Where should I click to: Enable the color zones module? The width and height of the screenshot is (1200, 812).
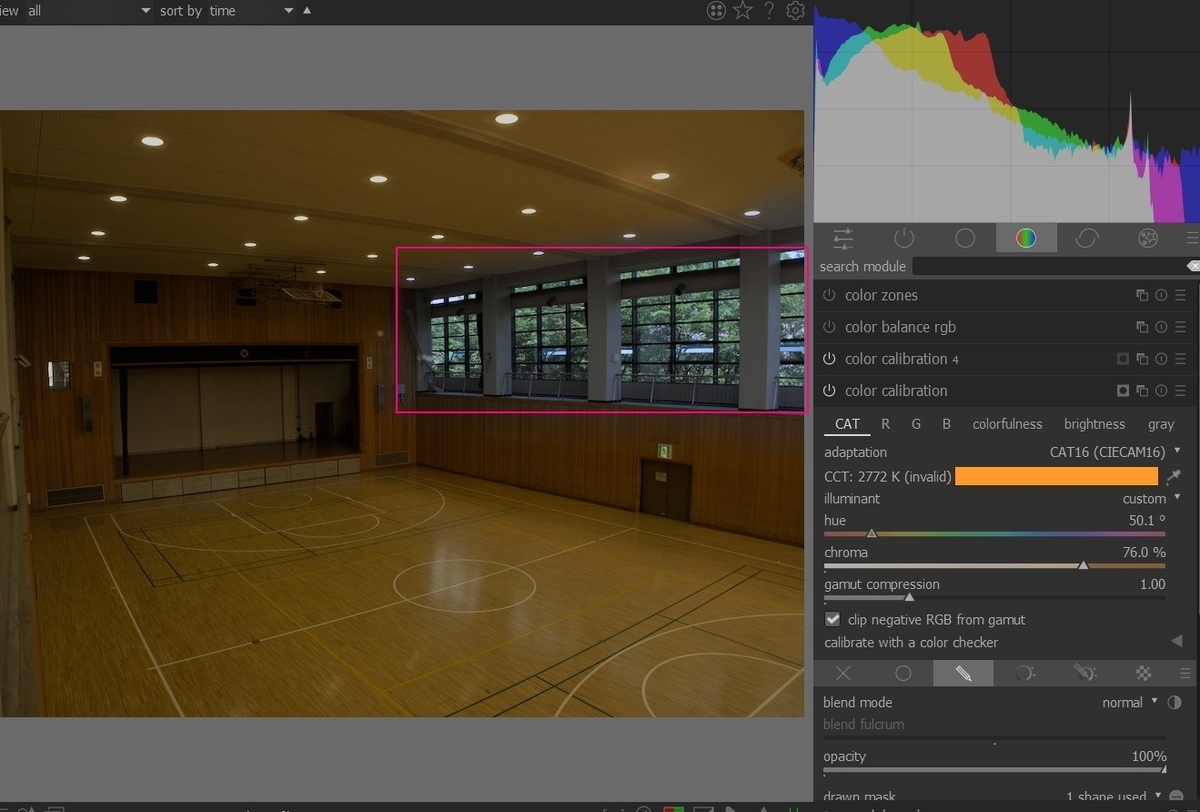pyautogui.click(x=829, y=296)
